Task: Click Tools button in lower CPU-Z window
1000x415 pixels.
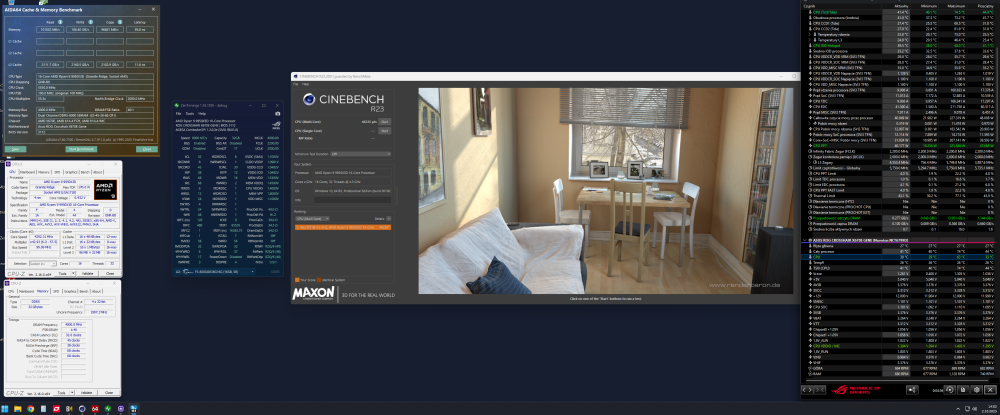Action: coord(61,393)
